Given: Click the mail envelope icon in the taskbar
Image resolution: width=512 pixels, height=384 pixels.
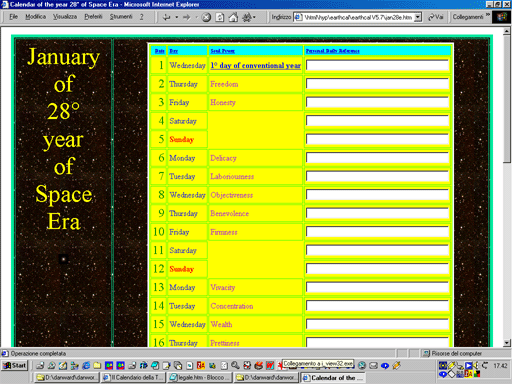Looking at the screenshot, I should 373,366.
